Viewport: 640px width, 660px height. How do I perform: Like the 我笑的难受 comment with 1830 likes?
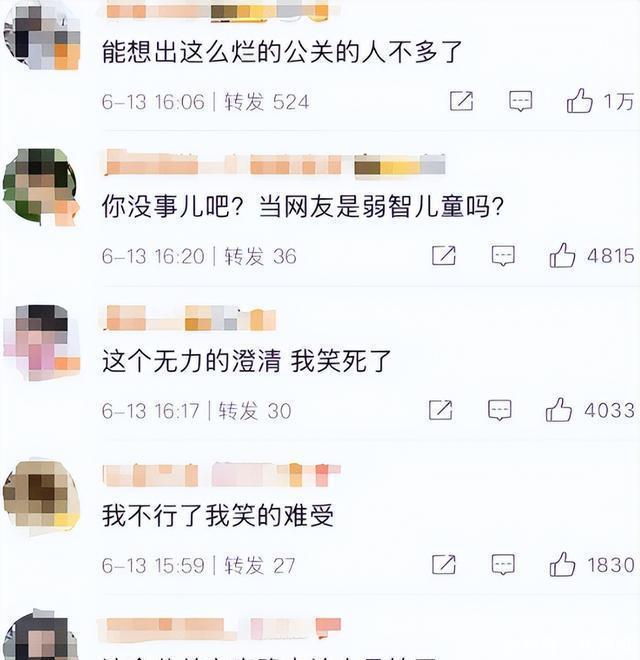click(x=562, y=564)
